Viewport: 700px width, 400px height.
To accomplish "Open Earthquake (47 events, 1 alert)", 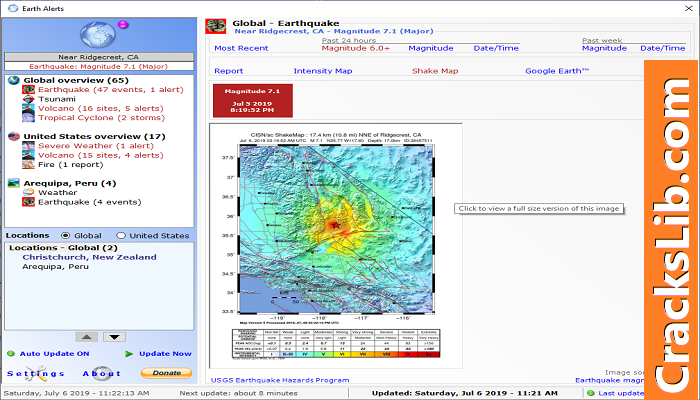I will click(x=111, y=90).
